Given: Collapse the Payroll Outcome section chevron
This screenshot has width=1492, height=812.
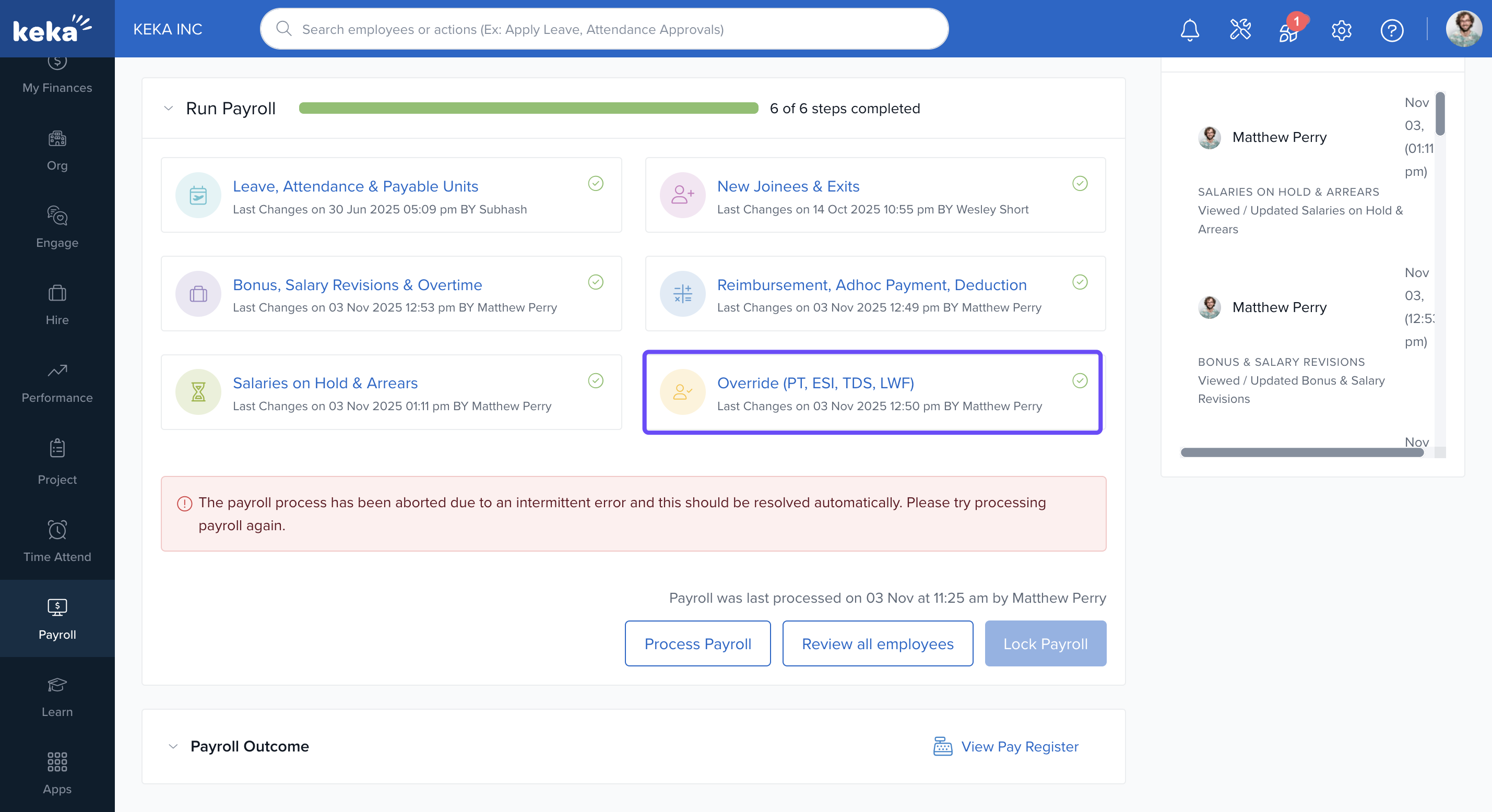Looking at the screenshot, I should pos(173,747).
